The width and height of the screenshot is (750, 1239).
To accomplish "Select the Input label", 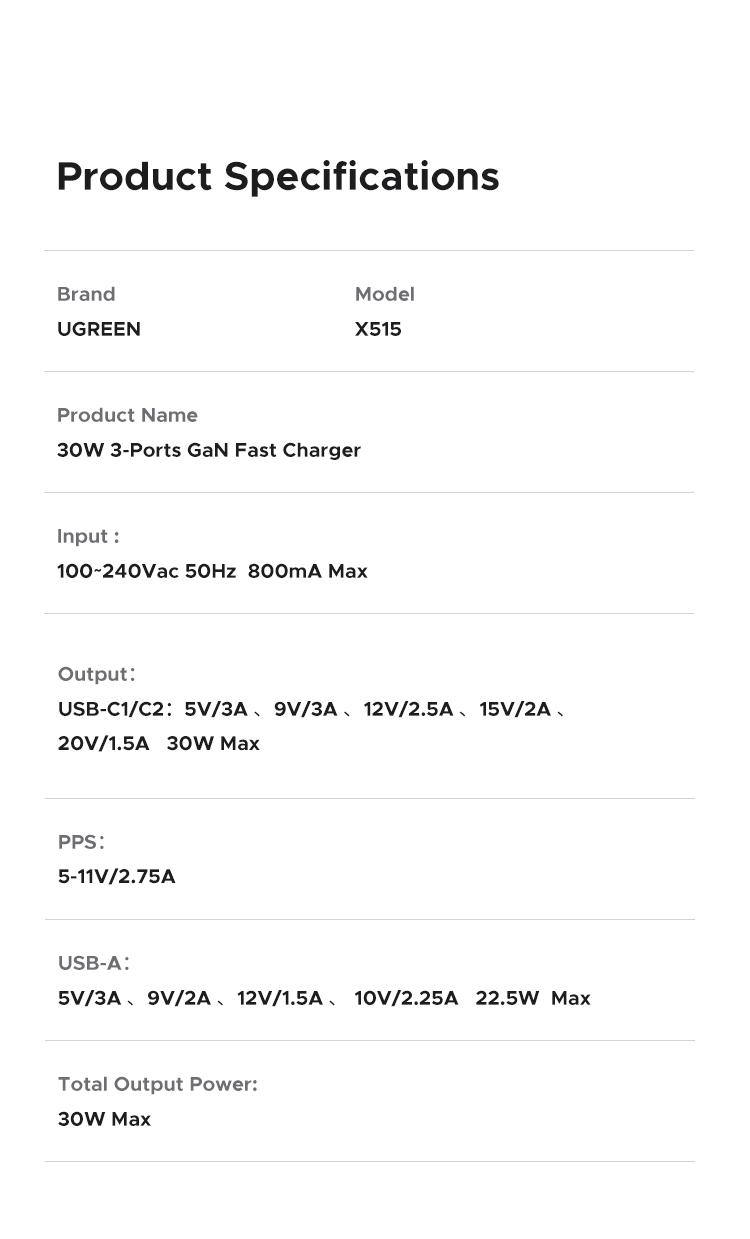I will pyautogui.click(x=88, y=536).
